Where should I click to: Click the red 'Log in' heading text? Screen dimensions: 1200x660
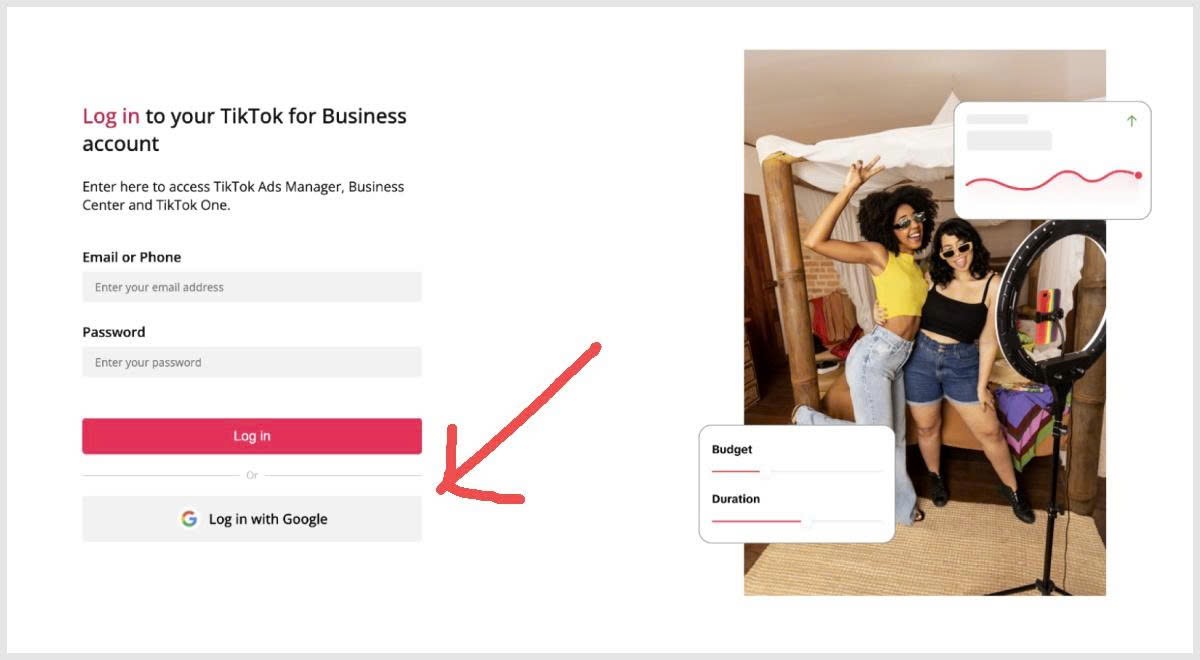click(x=111, y=116)
